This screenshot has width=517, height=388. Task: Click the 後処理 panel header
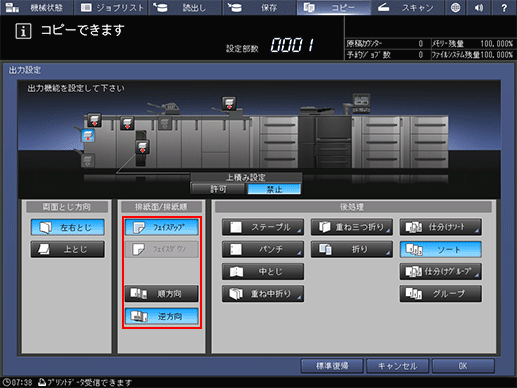(x=353, y=207)
